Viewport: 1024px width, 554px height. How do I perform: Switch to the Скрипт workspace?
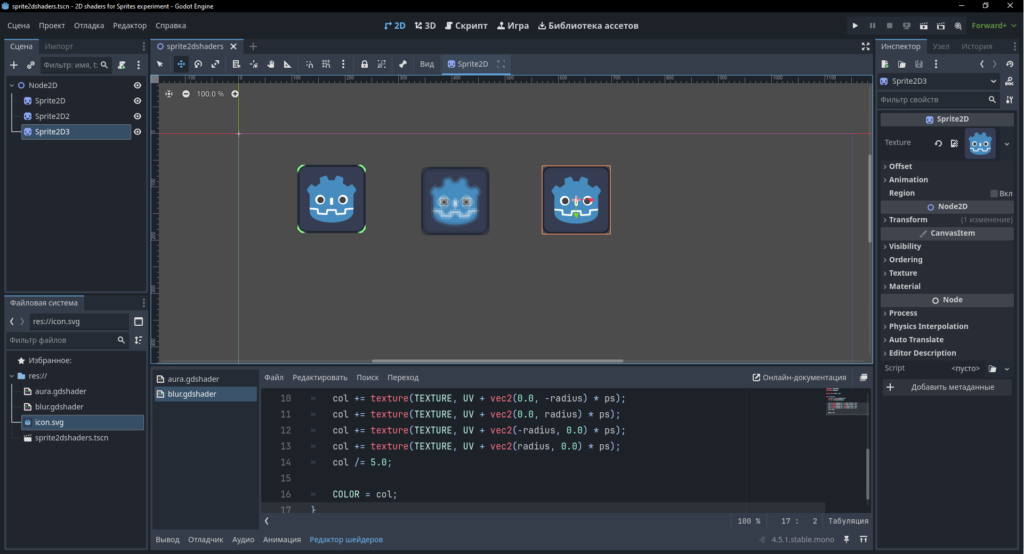[x=466, y=26]
